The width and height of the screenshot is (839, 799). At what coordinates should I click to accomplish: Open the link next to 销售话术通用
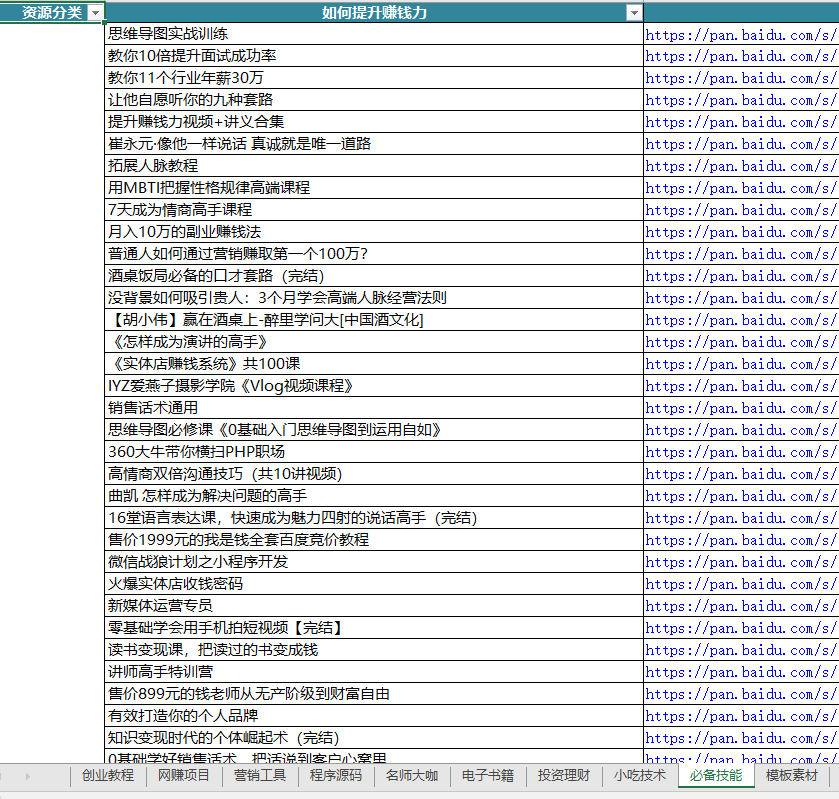[740, 408]
